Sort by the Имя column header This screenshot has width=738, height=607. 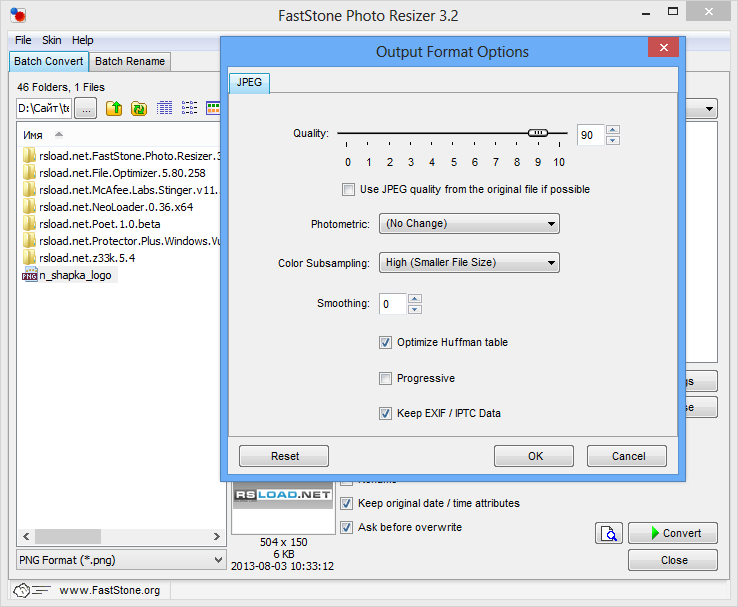pyautogui.click(x=33, y=135)
